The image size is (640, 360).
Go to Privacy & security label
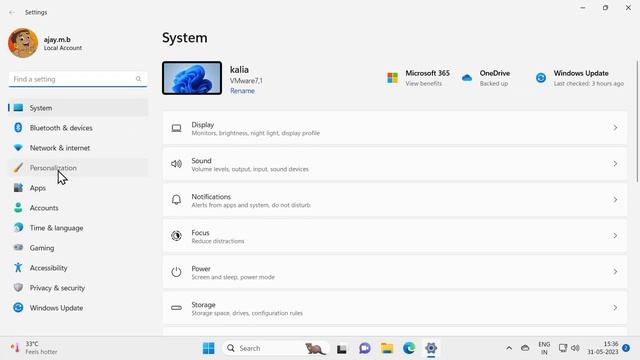point(57,288)
